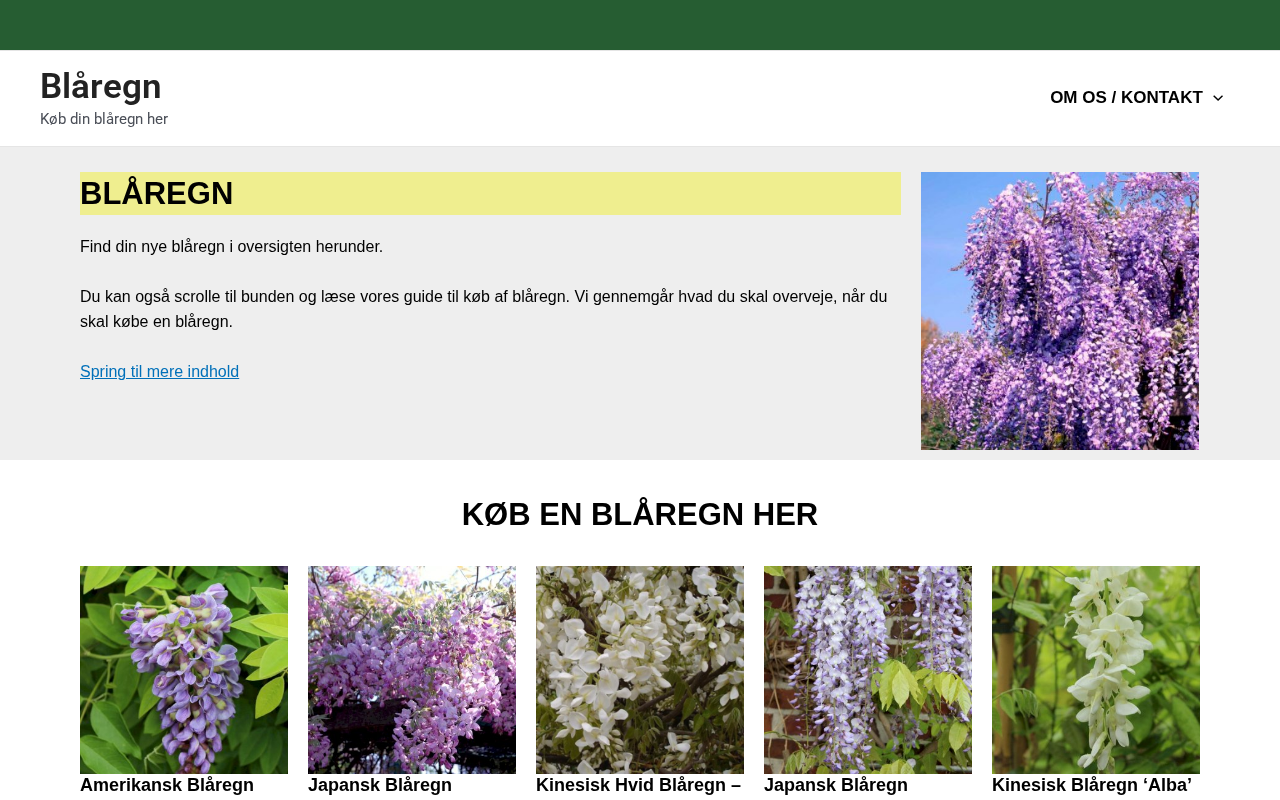
Task: Click the Amerikansk Blåregn product title
Action: (167, 786)
